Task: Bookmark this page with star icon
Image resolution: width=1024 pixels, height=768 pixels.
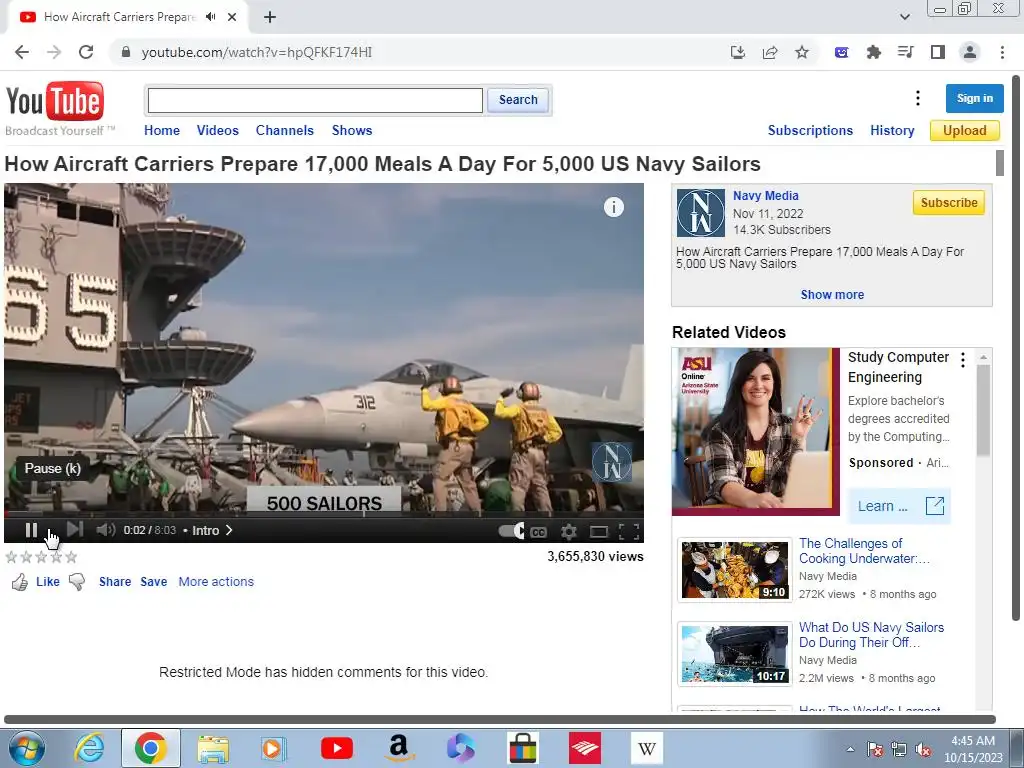Action: click(x=802, y=52)
